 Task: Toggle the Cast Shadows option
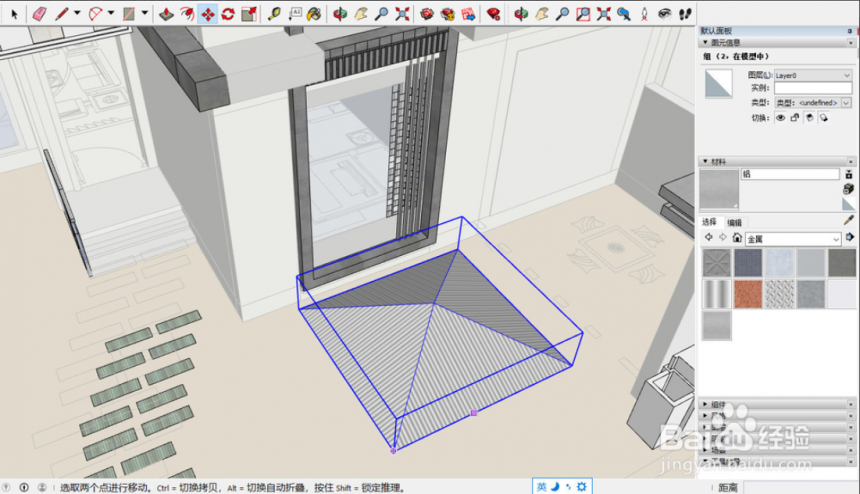point(823,118)
